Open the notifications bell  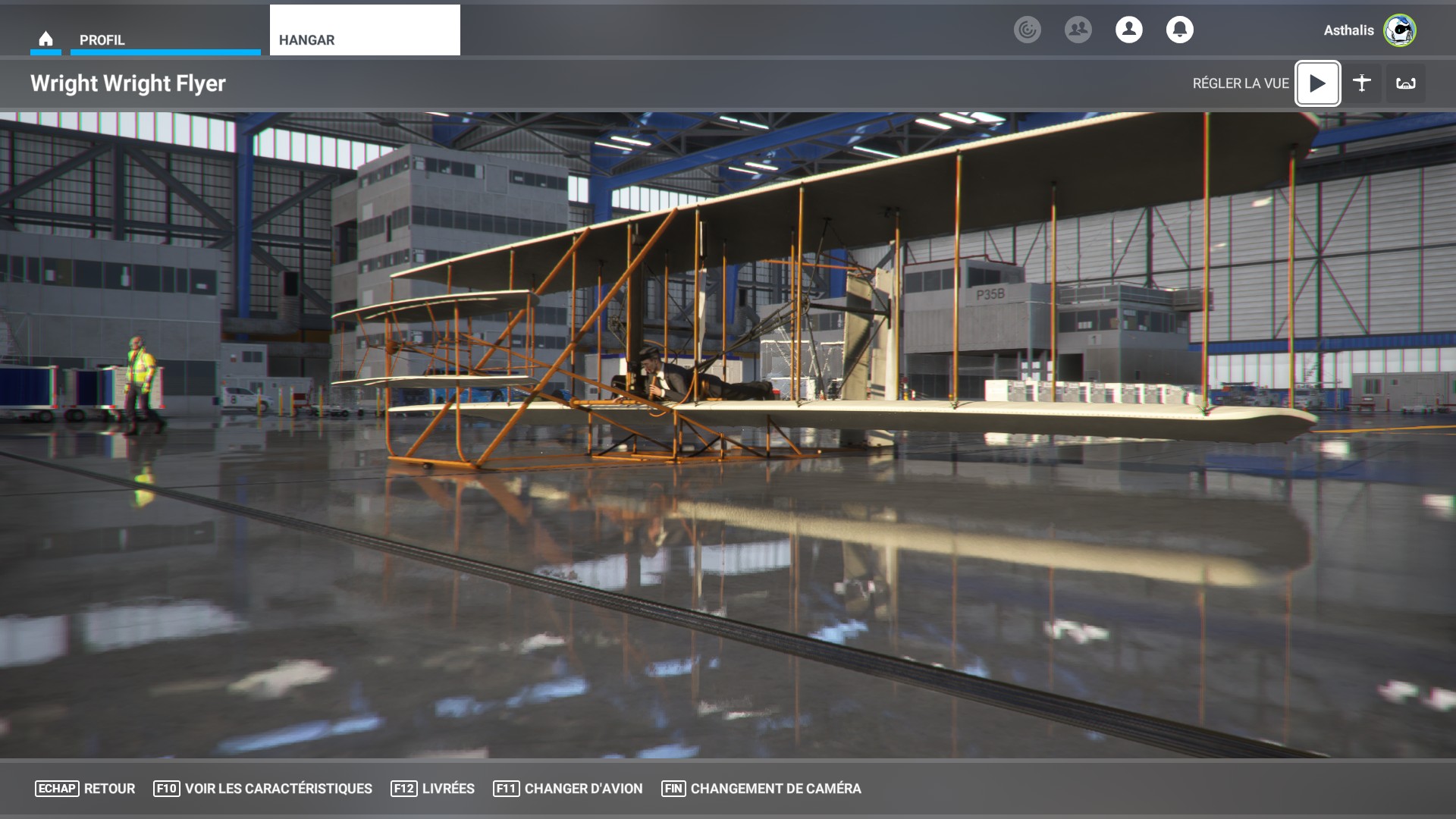click(x=1179, y=30)
